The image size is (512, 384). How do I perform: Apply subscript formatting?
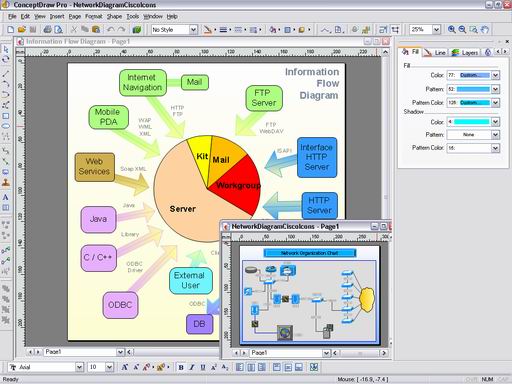[225, 367]
